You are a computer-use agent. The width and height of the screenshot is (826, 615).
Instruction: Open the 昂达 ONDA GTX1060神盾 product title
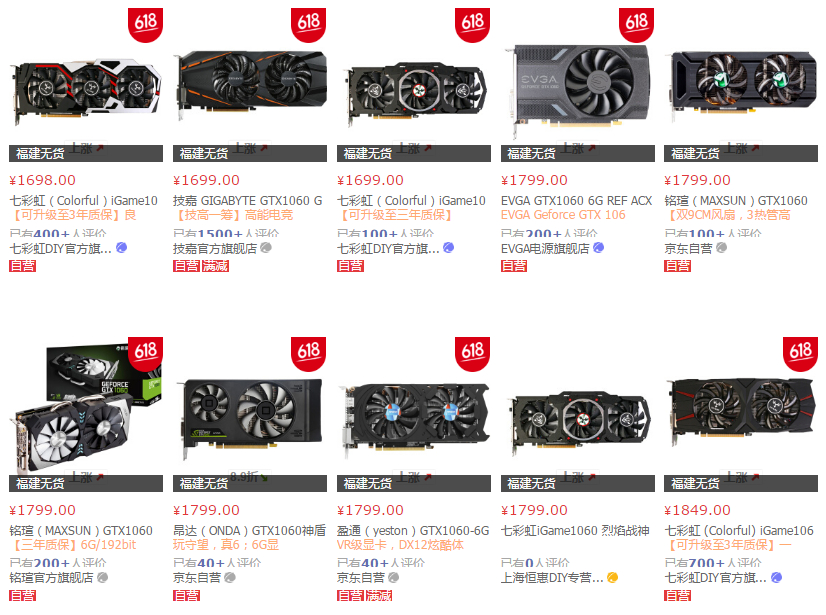[249, 531]
